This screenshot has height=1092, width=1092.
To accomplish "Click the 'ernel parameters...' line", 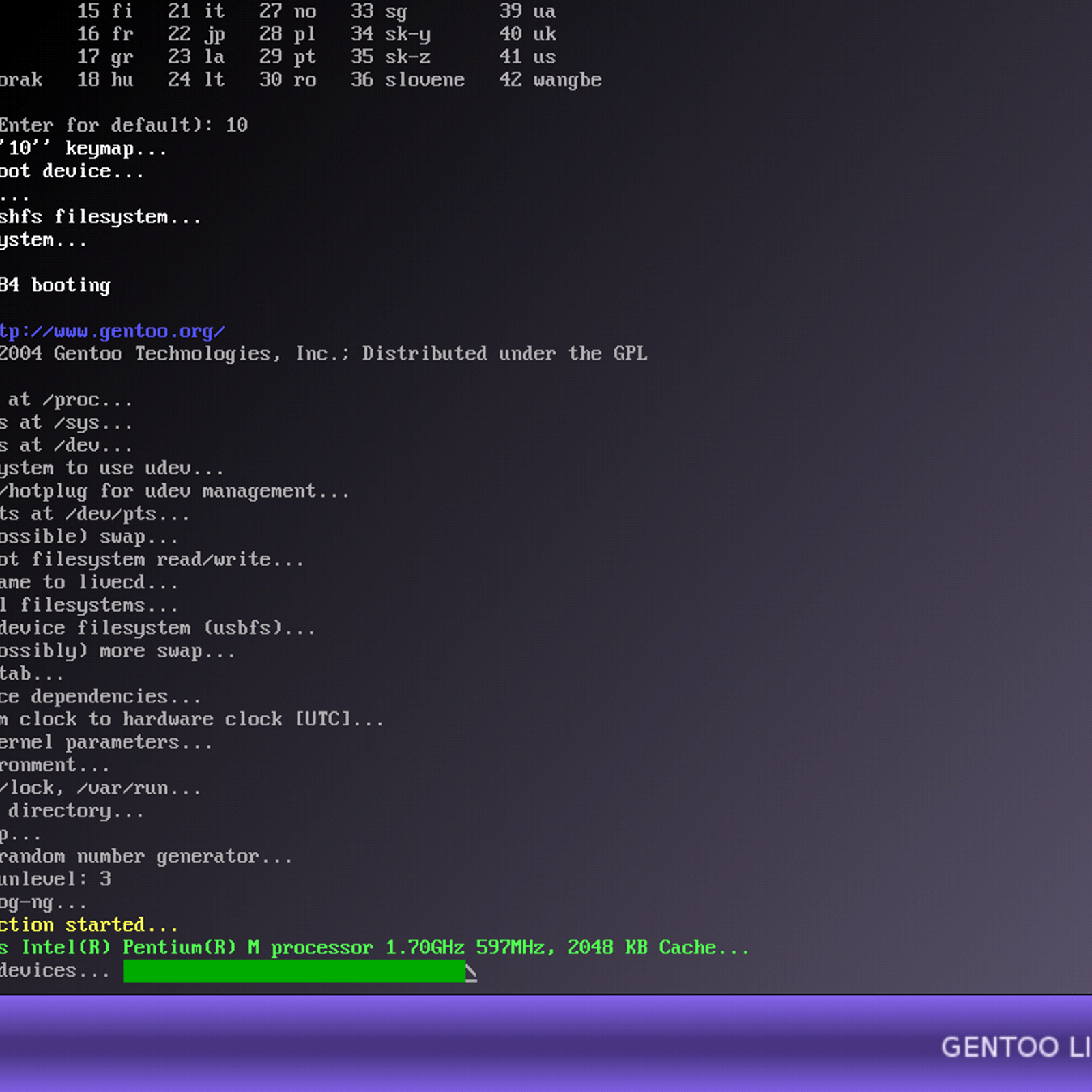I will coord(106,743).
